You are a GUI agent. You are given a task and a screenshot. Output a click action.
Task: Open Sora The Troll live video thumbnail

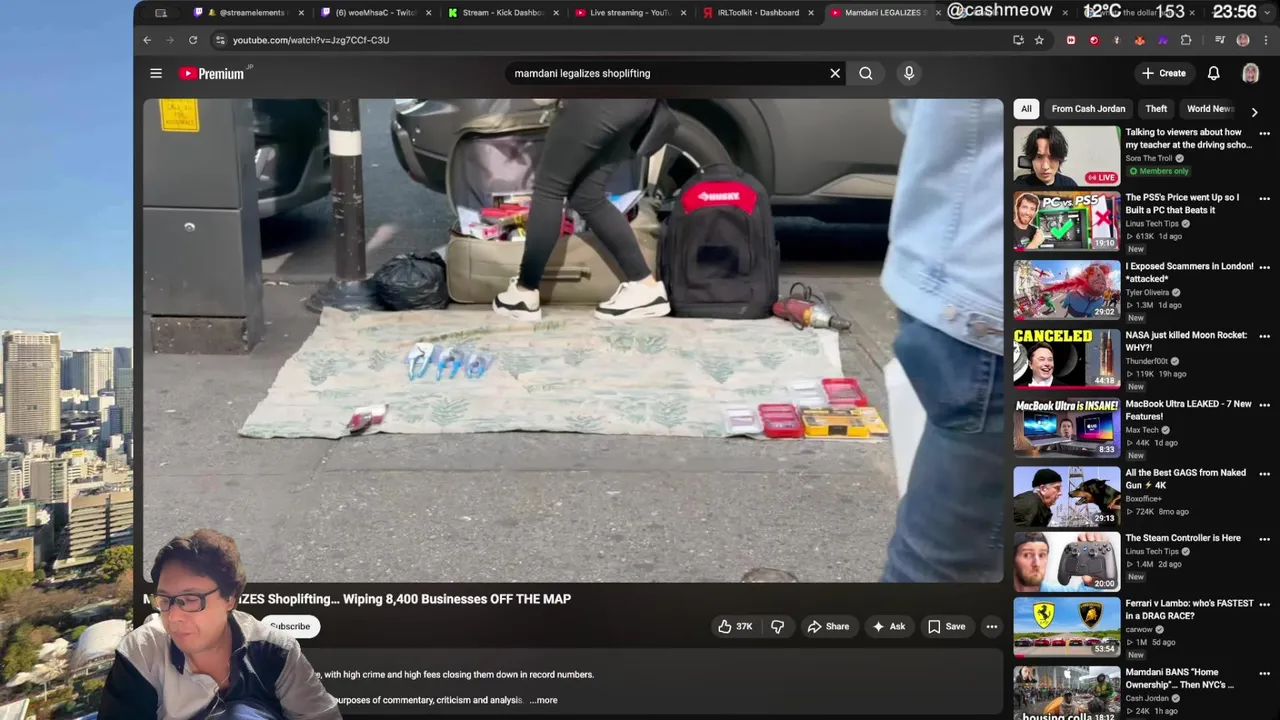click(1067, 155)
